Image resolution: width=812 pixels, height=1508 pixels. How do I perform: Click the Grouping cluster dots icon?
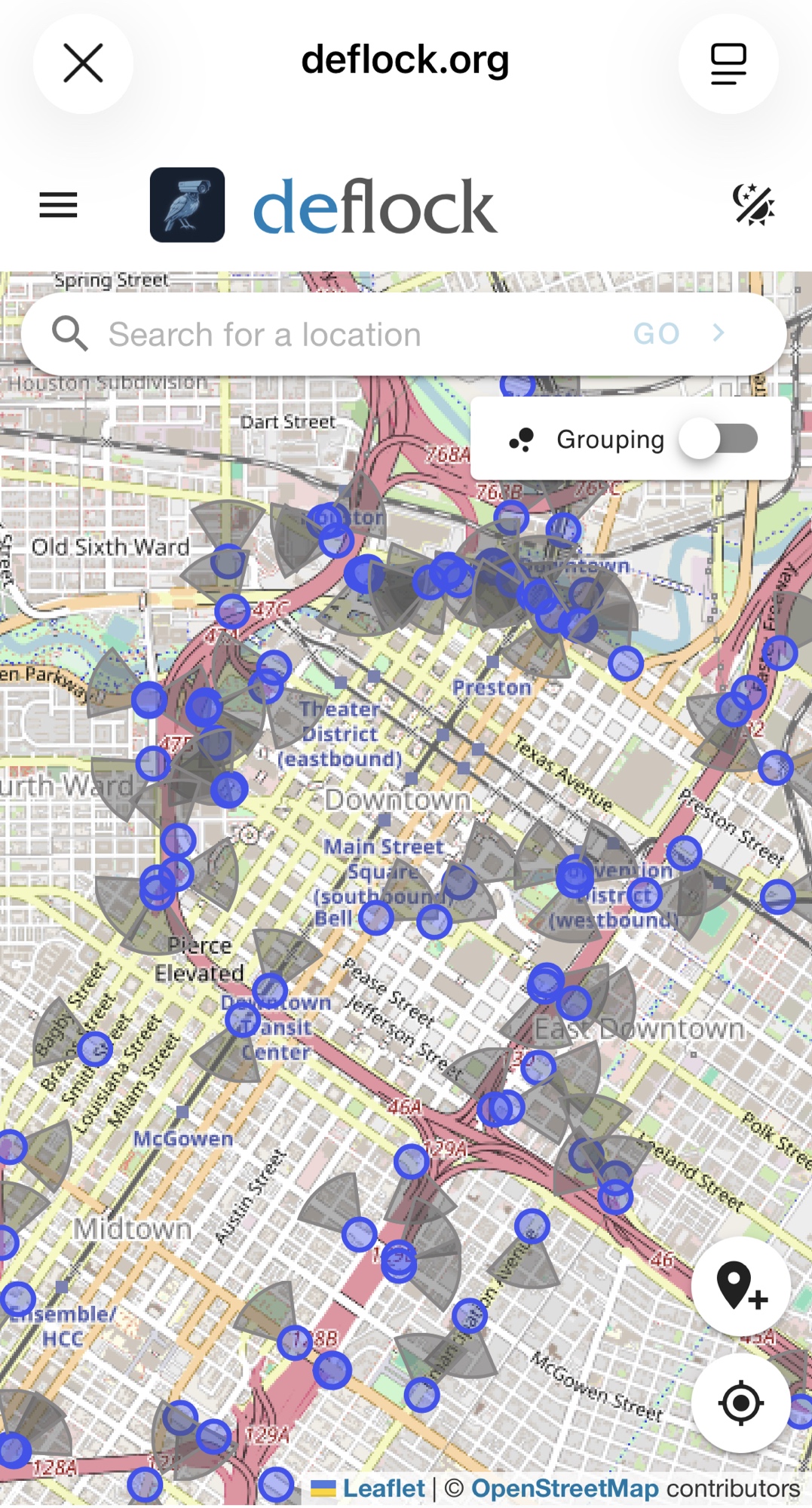tap(522, 440)
